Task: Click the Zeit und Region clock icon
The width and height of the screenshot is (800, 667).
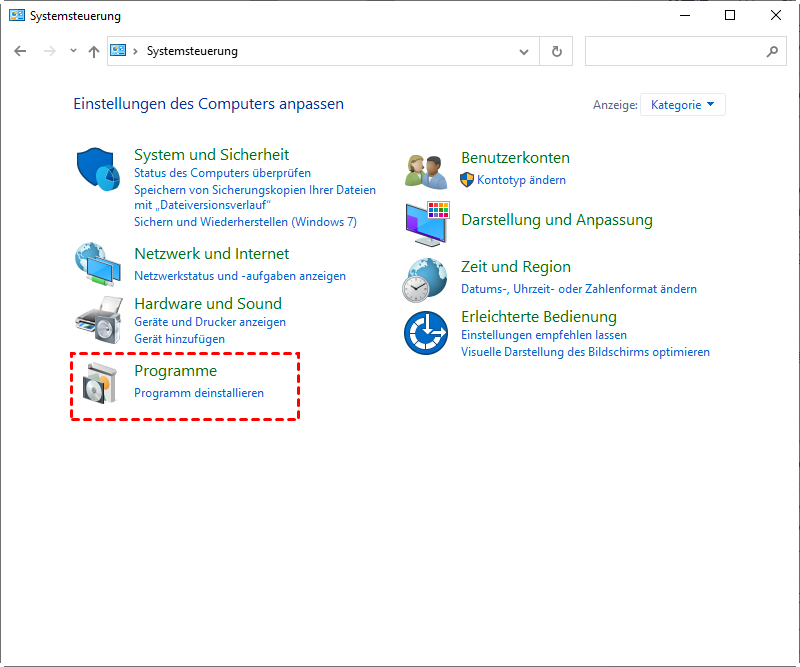Action: [x=425, y=279]
